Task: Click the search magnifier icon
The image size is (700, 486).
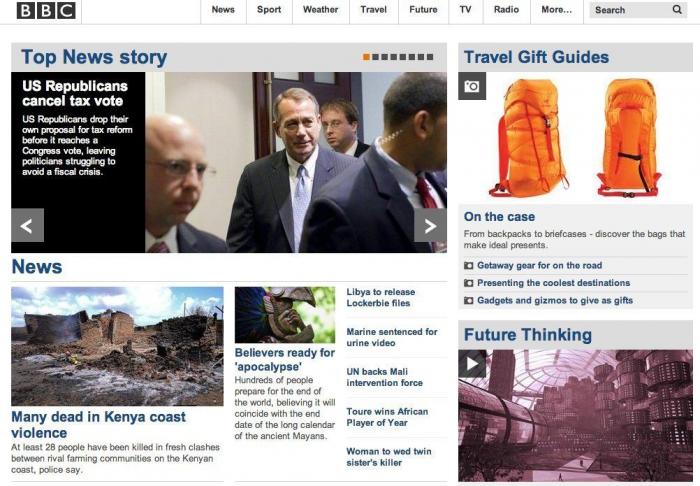Action: 677,9
